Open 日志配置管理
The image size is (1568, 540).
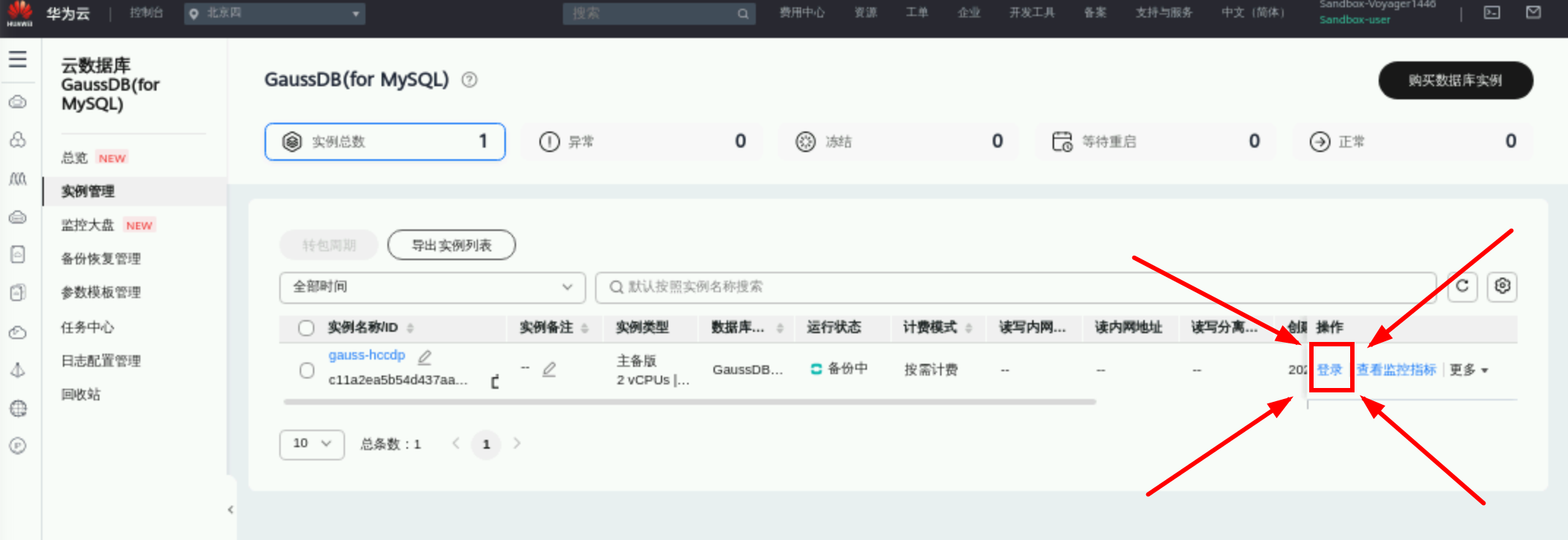pyautogui.click(x=101, y=360)
